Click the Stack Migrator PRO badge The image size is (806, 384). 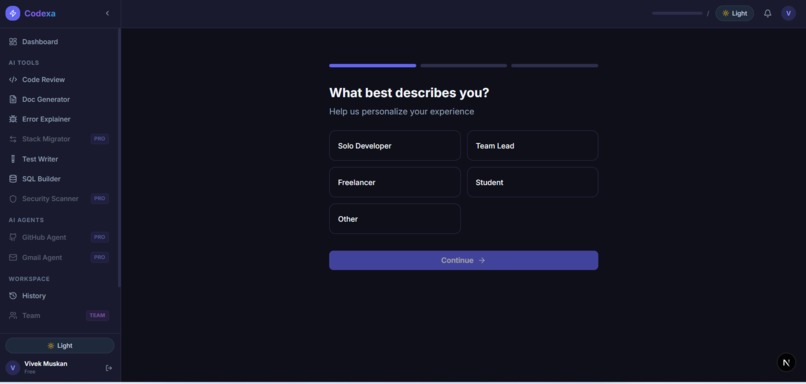100,139
